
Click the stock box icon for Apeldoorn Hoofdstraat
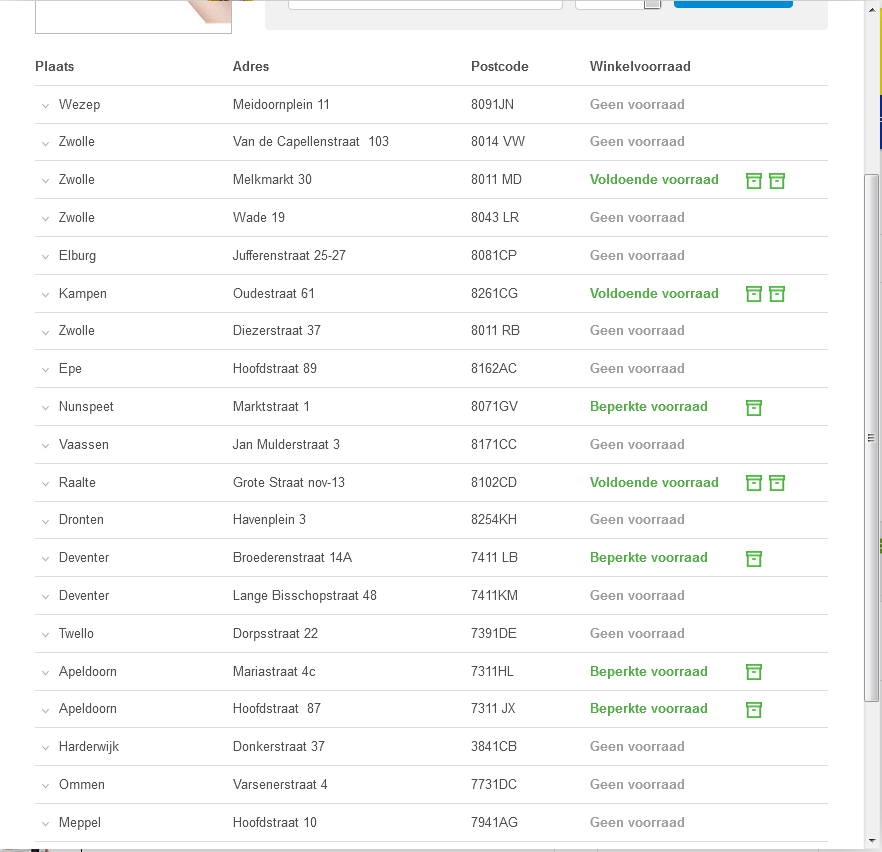(x=754, y=709)
